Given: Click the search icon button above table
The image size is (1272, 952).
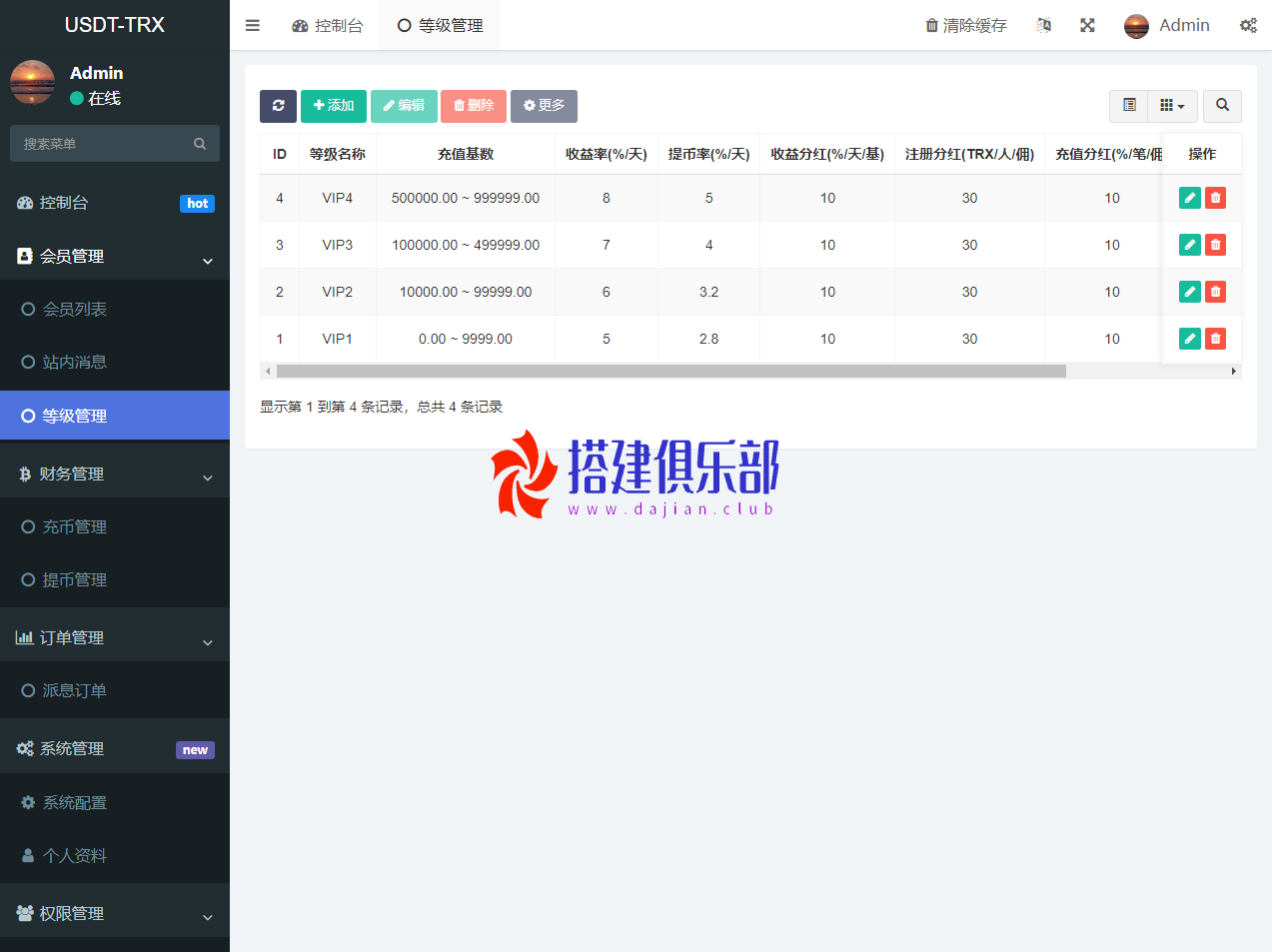Looking at the screenshot, I should click(1222, 106).
